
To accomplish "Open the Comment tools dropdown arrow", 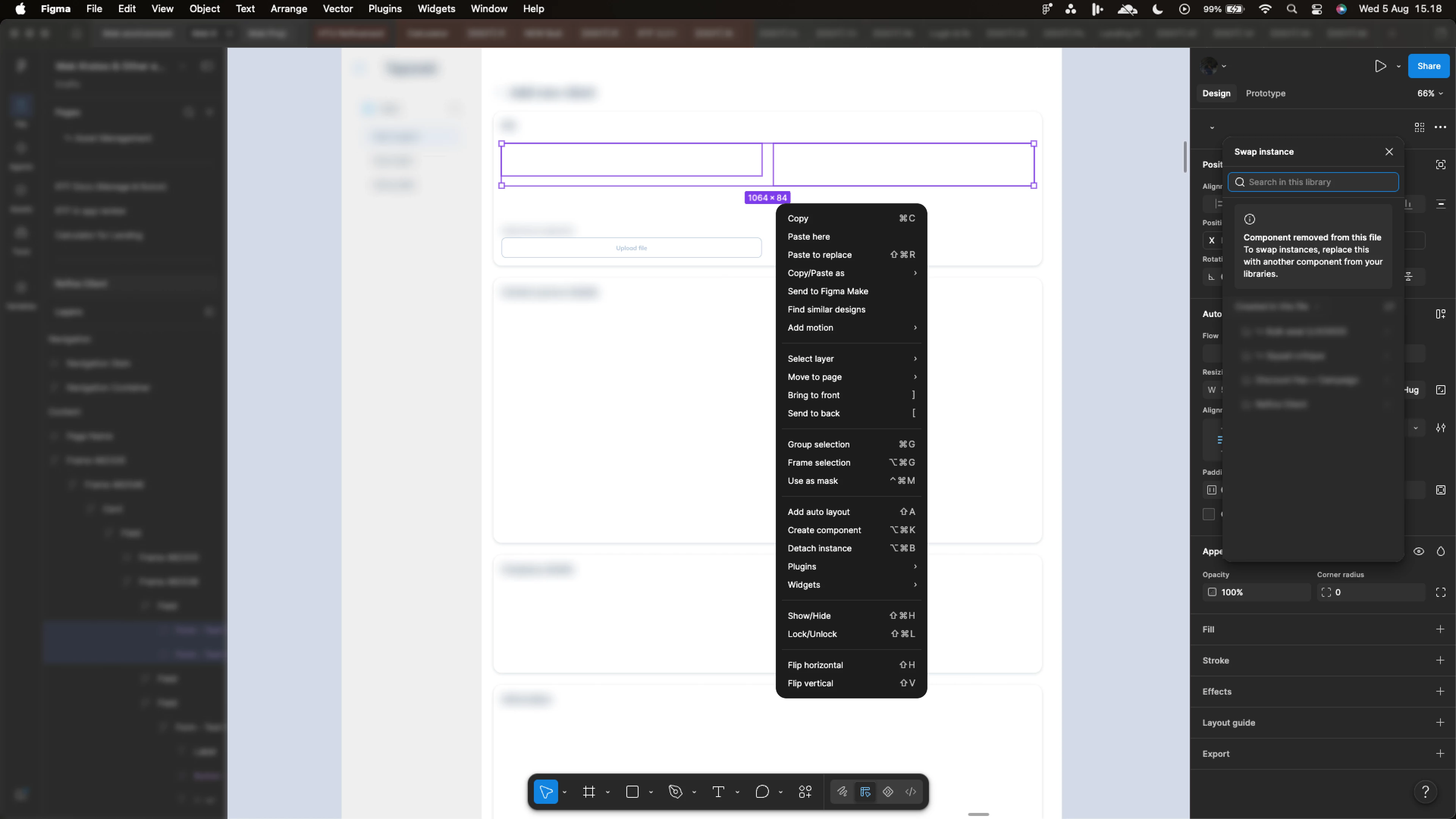I will pos(781,792).
